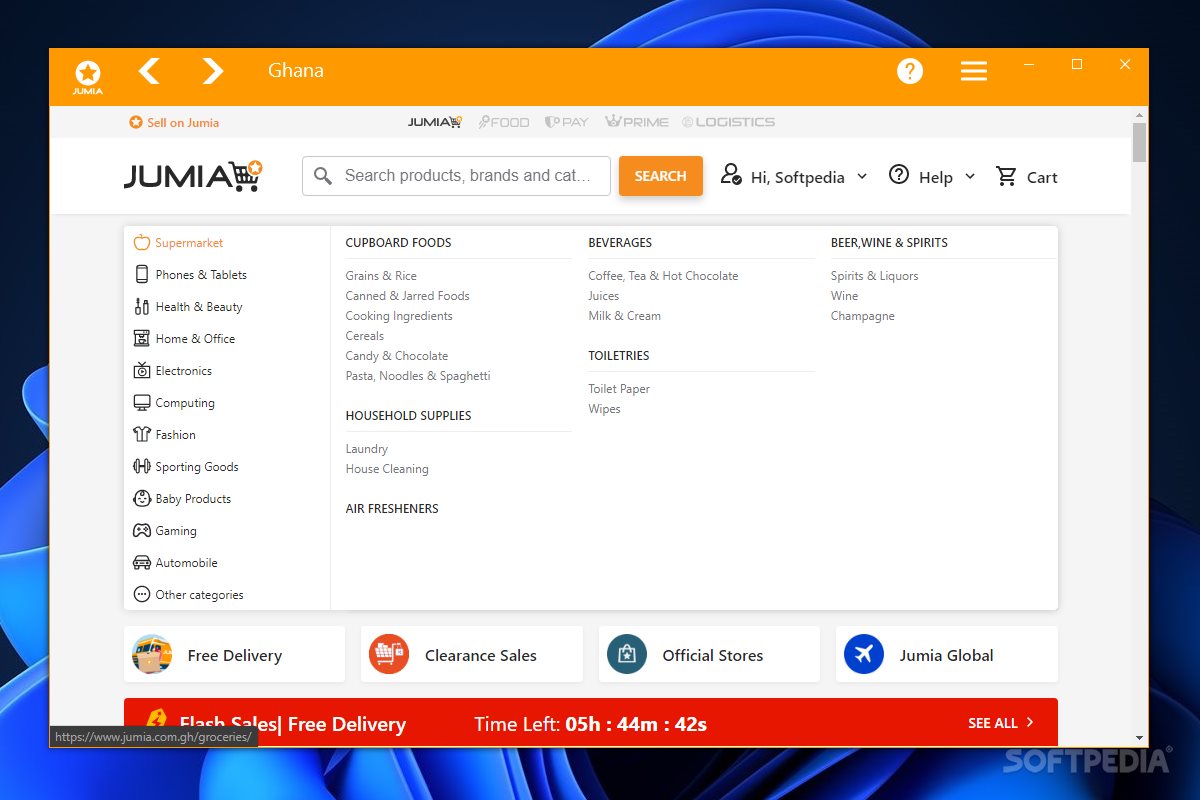The height and width of the screenshot is (800, 1200).
Task: Open the Jumia Prime service logo
Action: click(x=637, y=122)
